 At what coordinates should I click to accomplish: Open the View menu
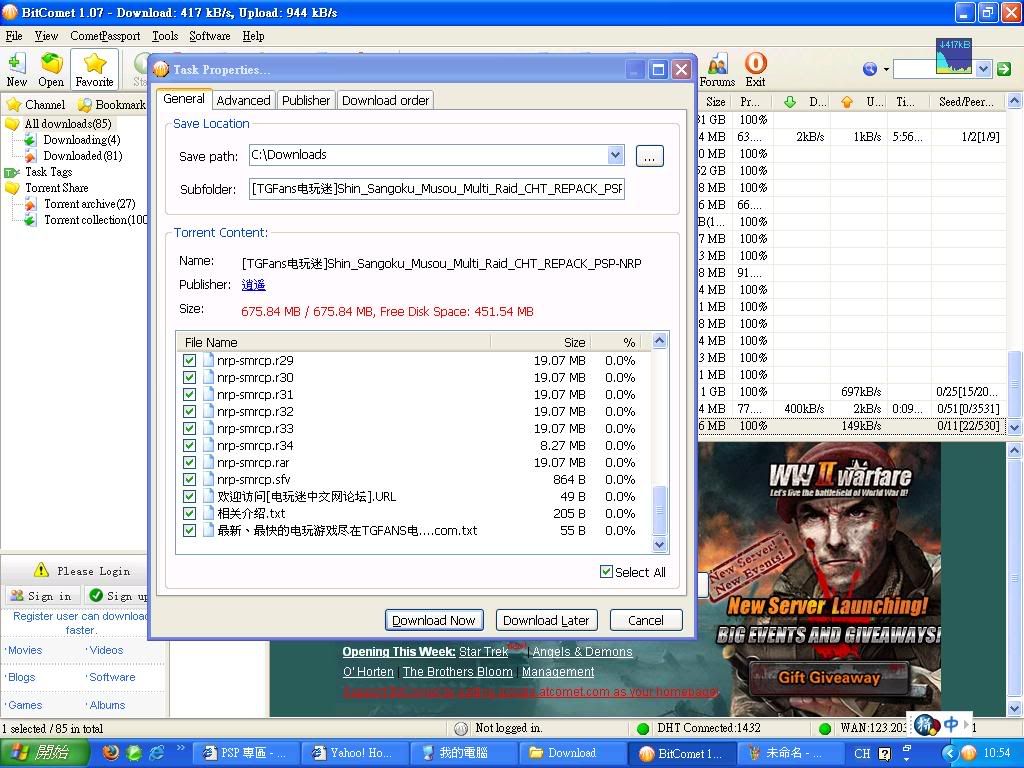pos(46,36)
